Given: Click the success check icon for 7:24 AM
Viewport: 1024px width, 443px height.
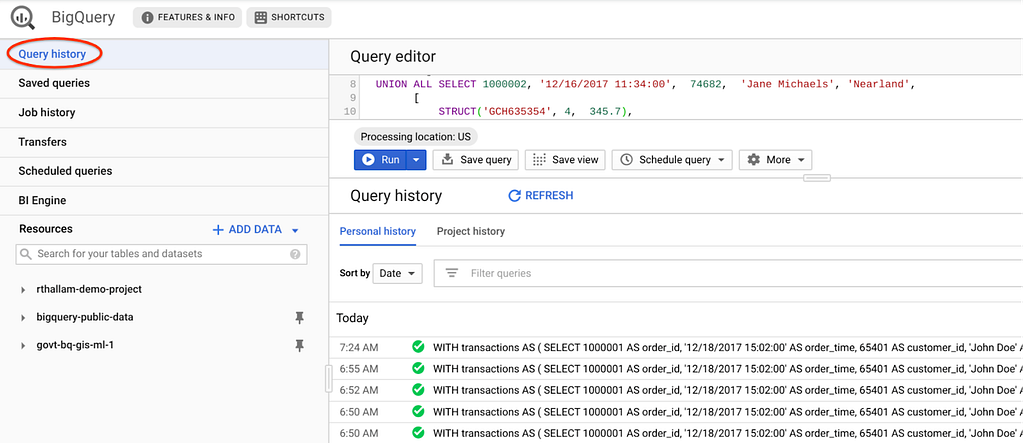Looking at the screenshot, I should [x=418, y=347].
